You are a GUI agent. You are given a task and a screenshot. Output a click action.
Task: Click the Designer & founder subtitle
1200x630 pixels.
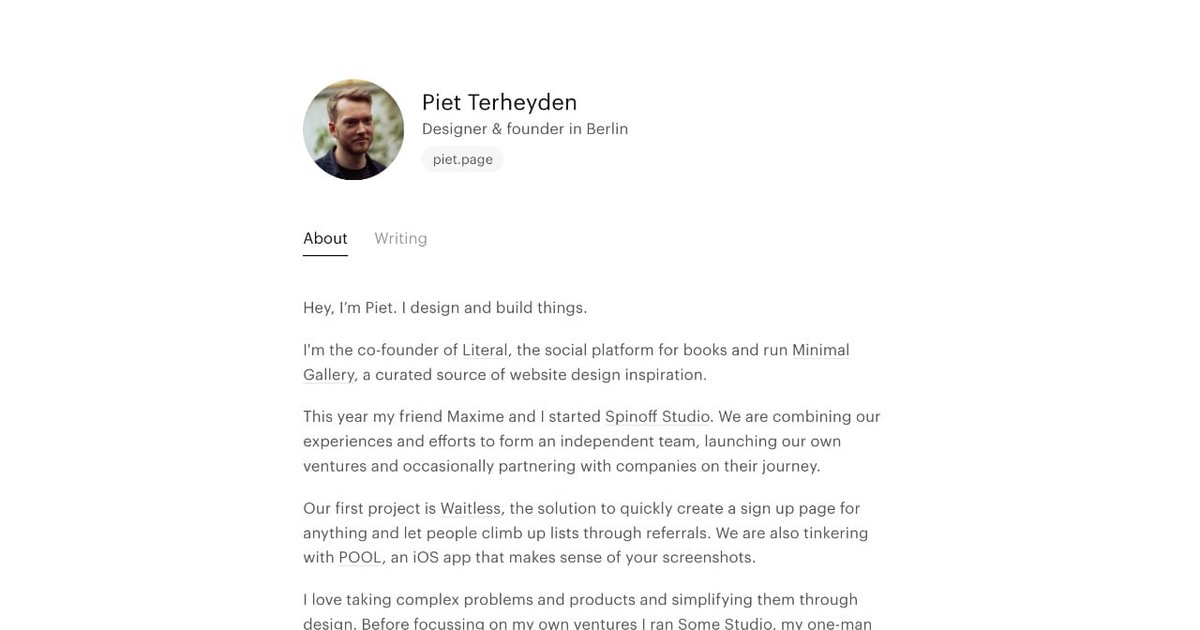tap(525, 126)
